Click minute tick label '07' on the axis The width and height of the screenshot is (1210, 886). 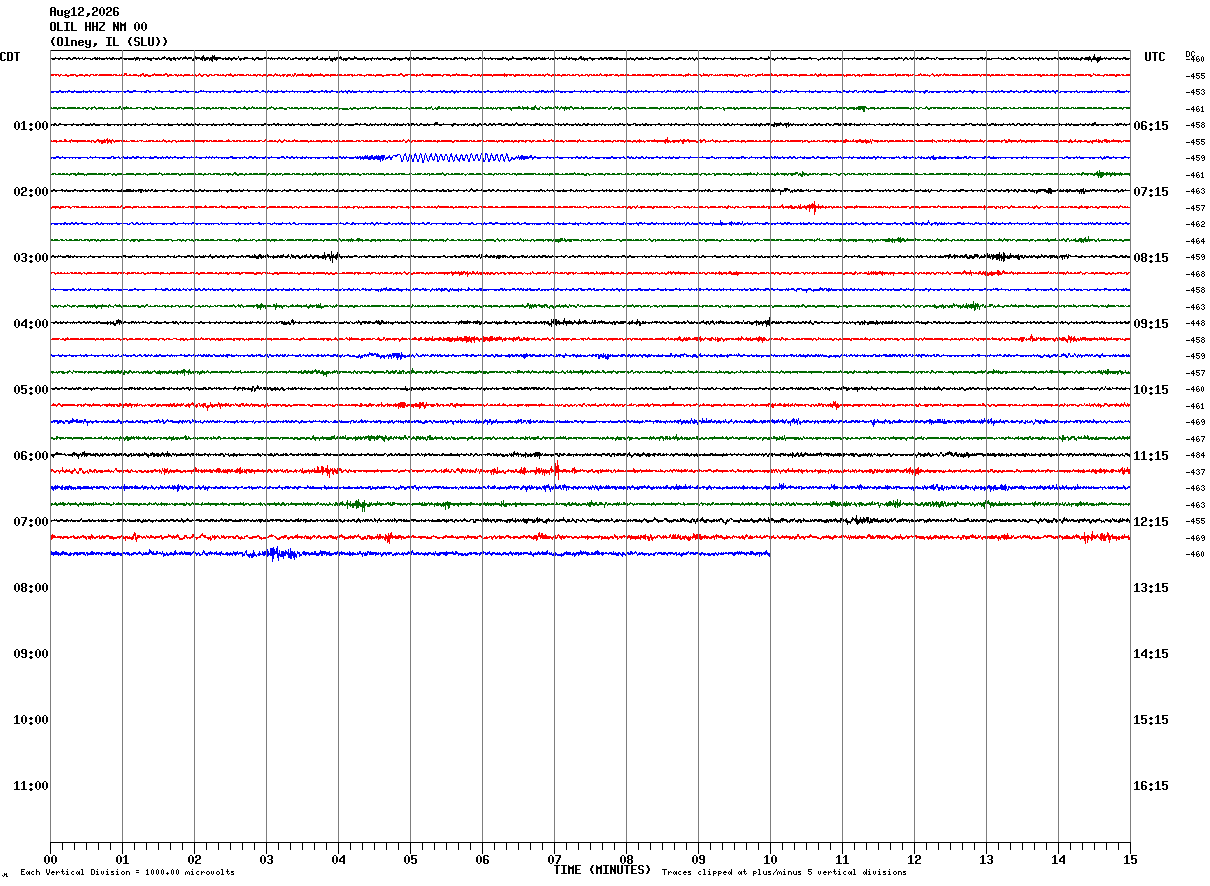pos(554,860)
